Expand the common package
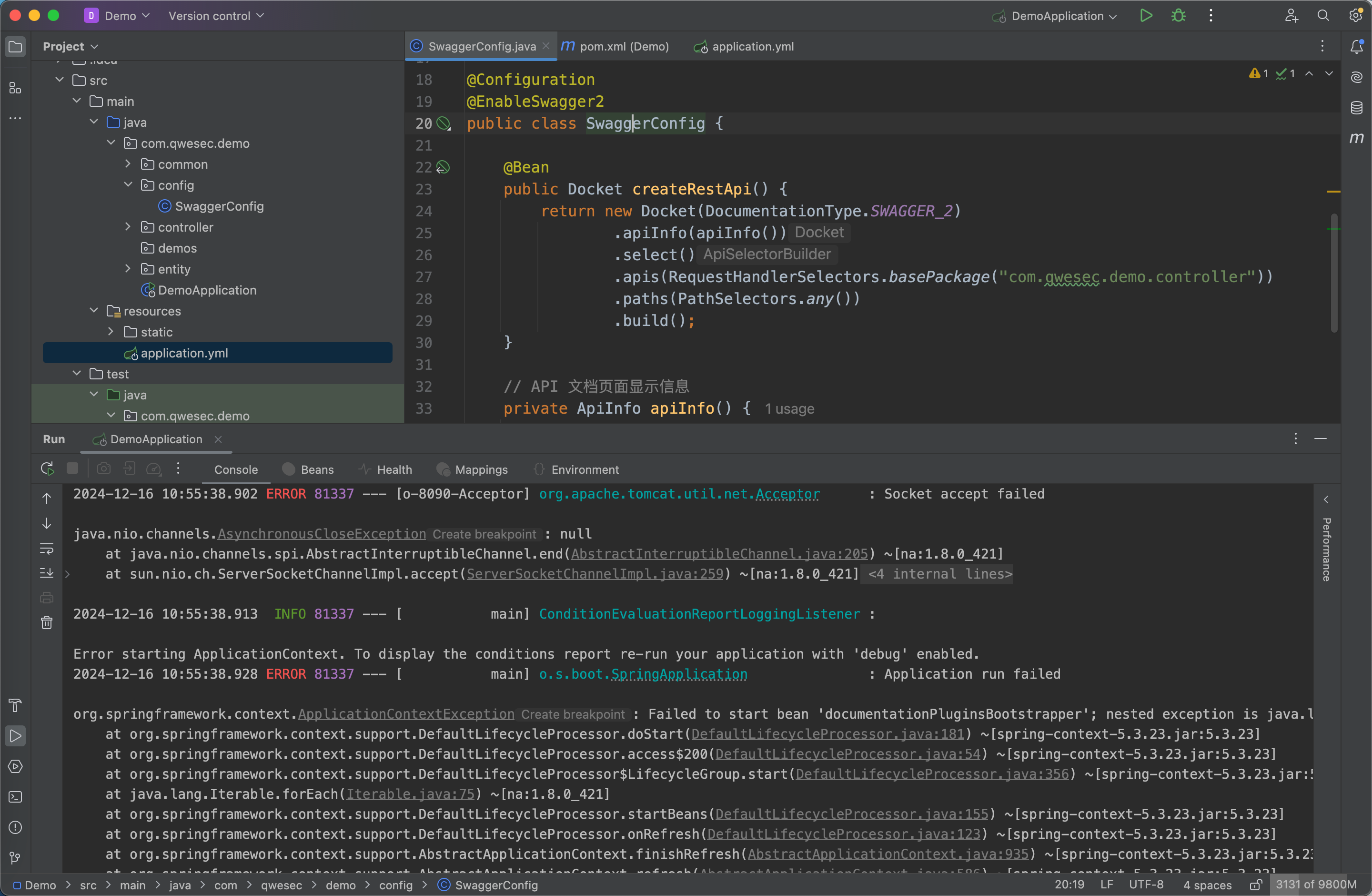Image resolution: width=1372 pixels, height=896 pixels. [128, 164]
